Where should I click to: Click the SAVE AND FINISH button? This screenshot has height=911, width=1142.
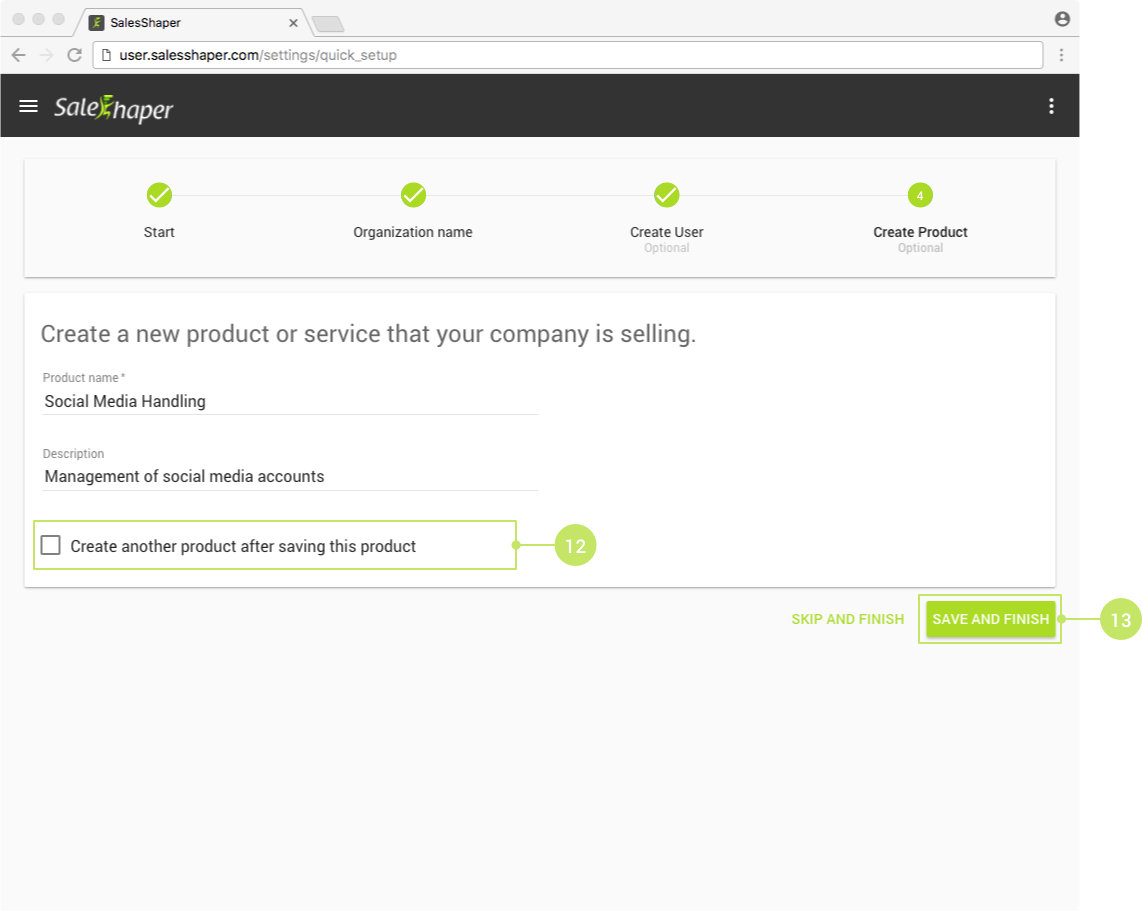pyautogui.click(x=991, y=619)
